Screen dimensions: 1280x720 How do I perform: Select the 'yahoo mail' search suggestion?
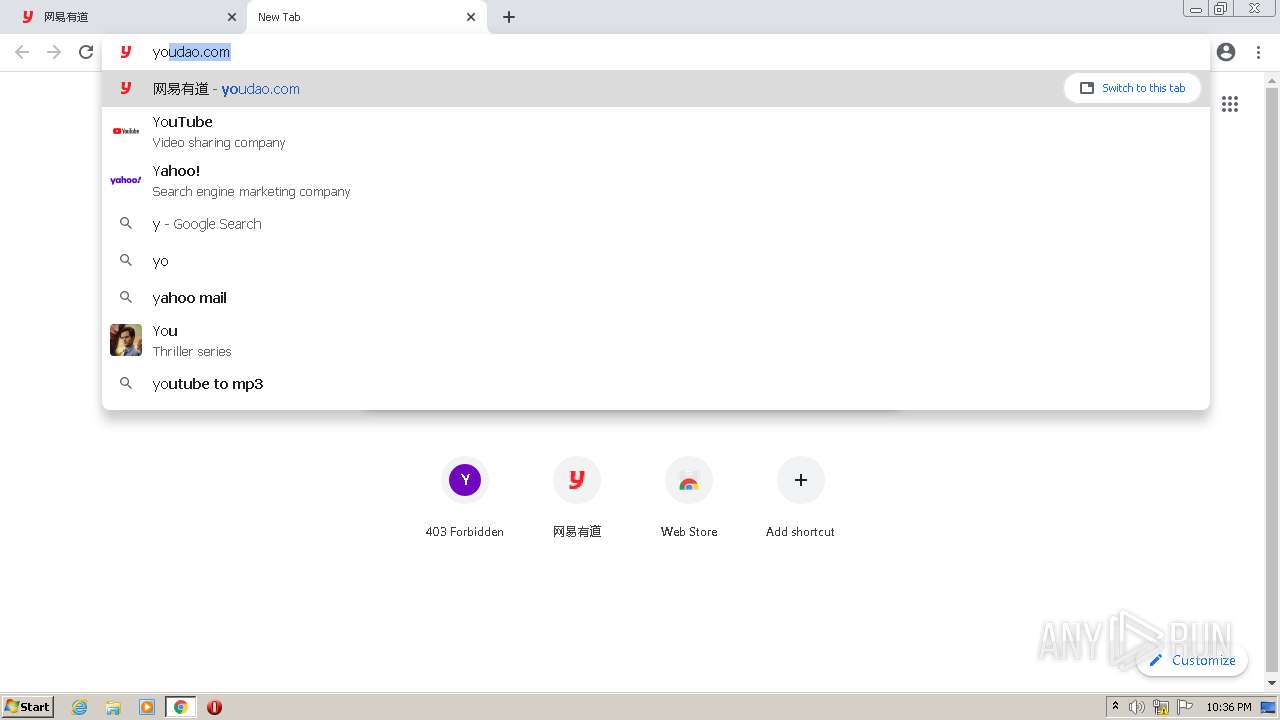[x=656, y=298]
